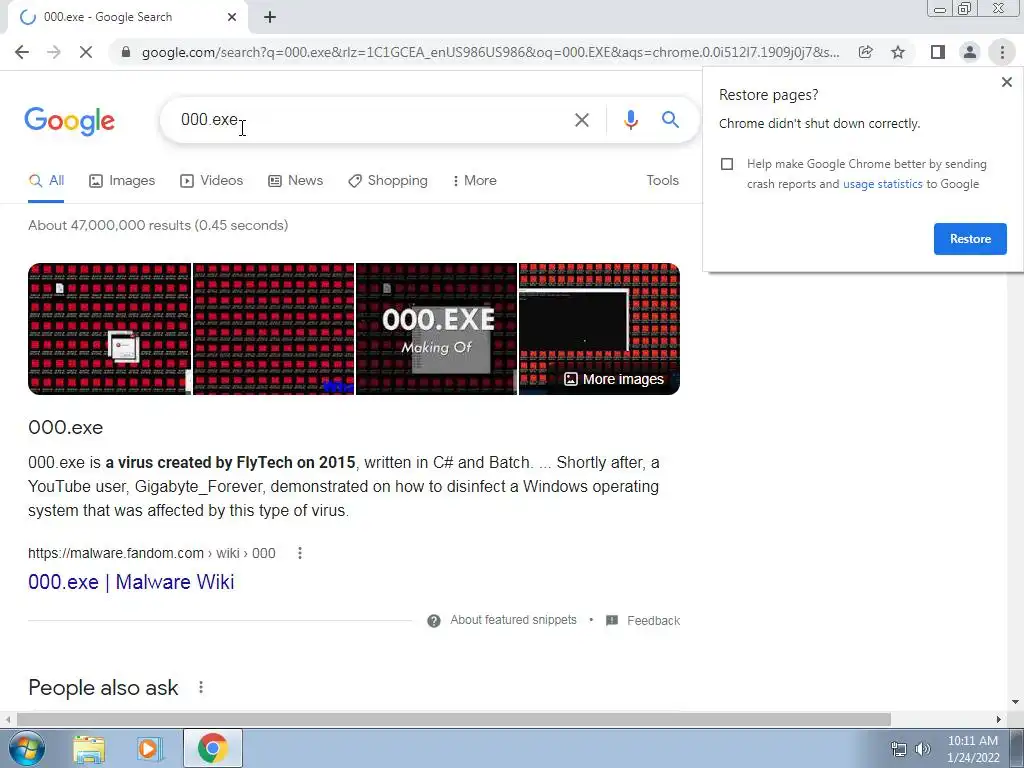This screenshot has width=1024, height=768.
Task: Clear the search box text
Action: tap(581, 120)
